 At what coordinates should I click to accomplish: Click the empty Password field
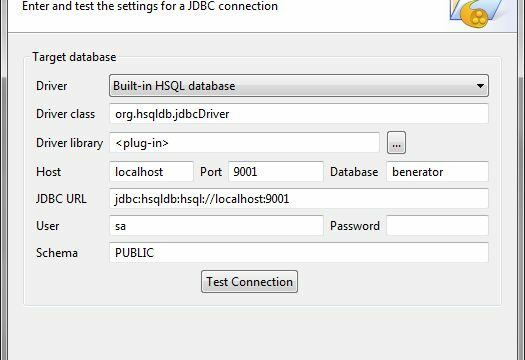(437, 226)
